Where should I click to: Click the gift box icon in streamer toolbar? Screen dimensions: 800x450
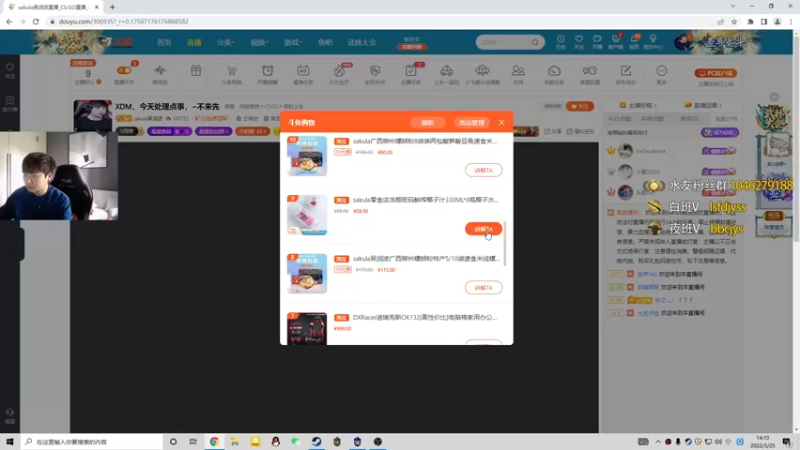click(196, 71)
